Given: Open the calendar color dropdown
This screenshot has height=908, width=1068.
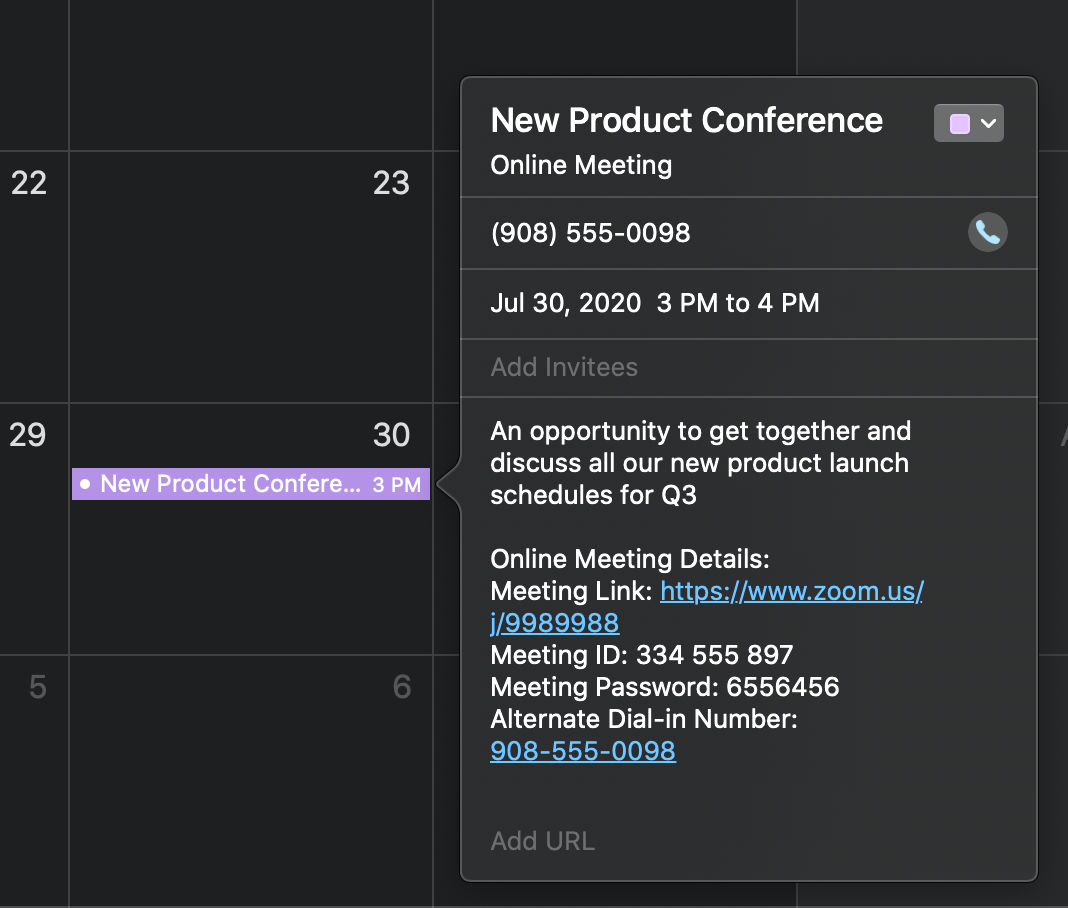Looking at the screenshot, I should click(969, 123).
